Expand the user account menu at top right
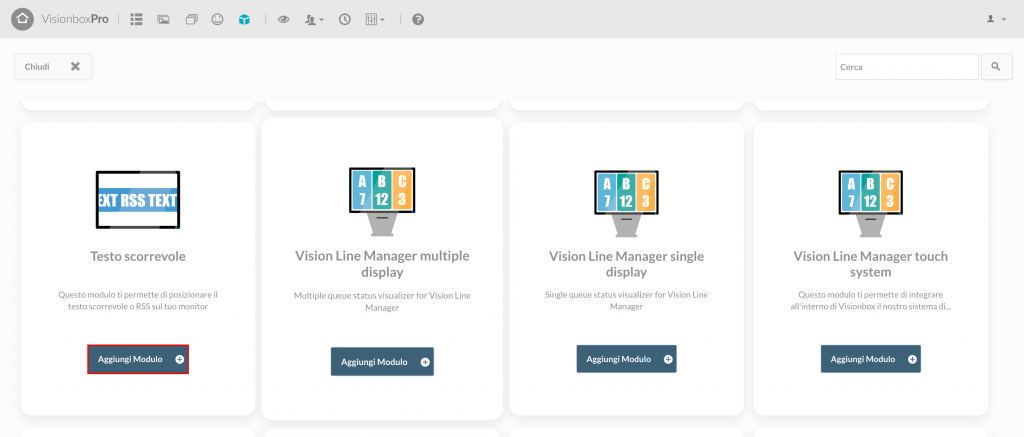The image size is (1024, 437). [996, 20]
